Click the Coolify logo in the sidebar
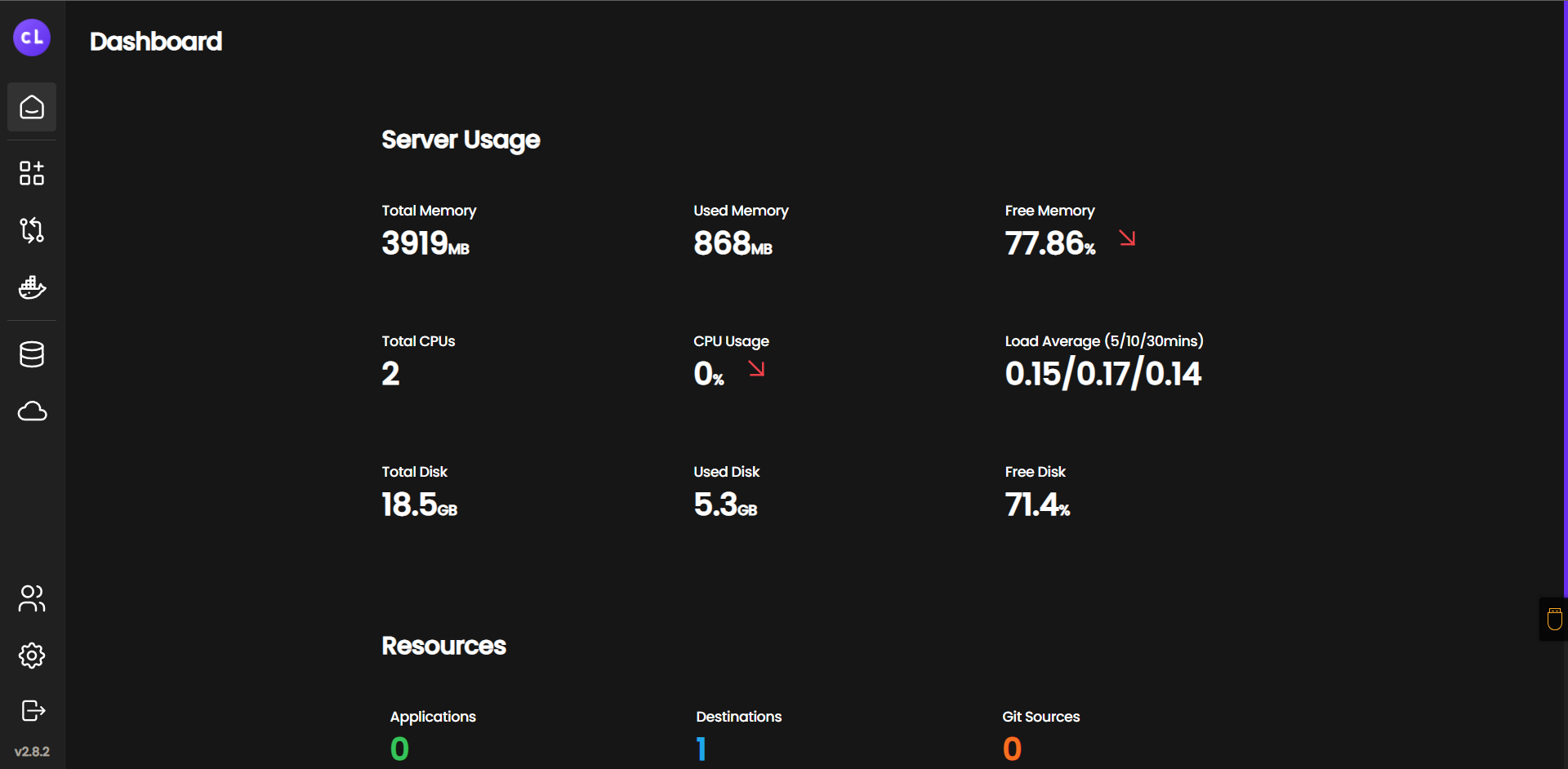 tap(32, 38)
